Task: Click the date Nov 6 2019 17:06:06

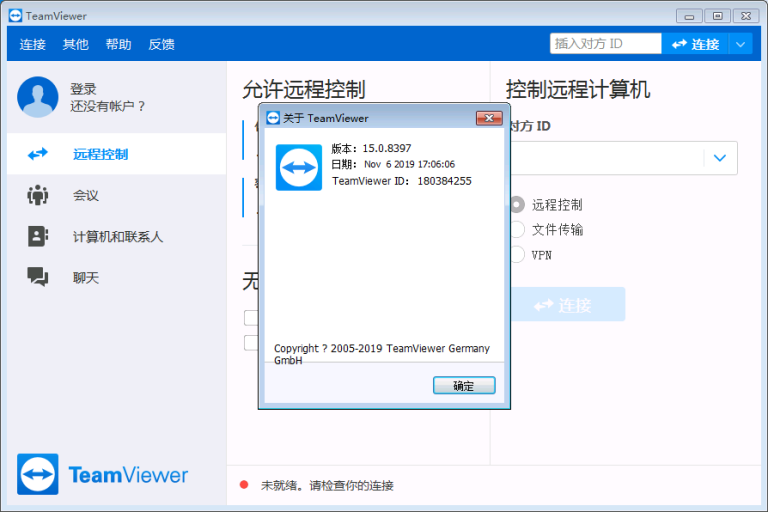Action: pyautogui.click(x=409, y=164)
